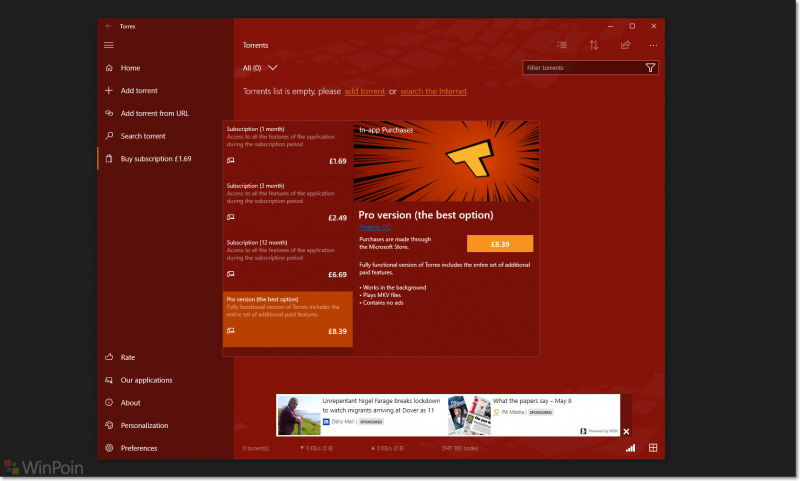Click the Preferences gear icon

tap(109, 448)
